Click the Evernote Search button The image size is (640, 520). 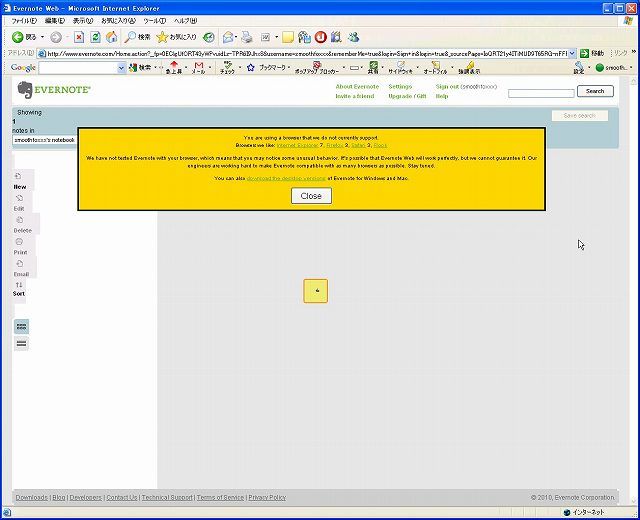click(595, 91)
